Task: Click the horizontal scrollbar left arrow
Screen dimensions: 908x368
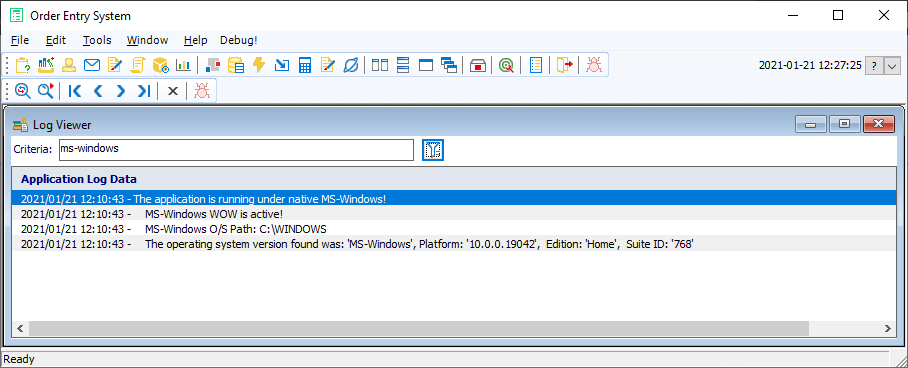Action: click(20, 329)
